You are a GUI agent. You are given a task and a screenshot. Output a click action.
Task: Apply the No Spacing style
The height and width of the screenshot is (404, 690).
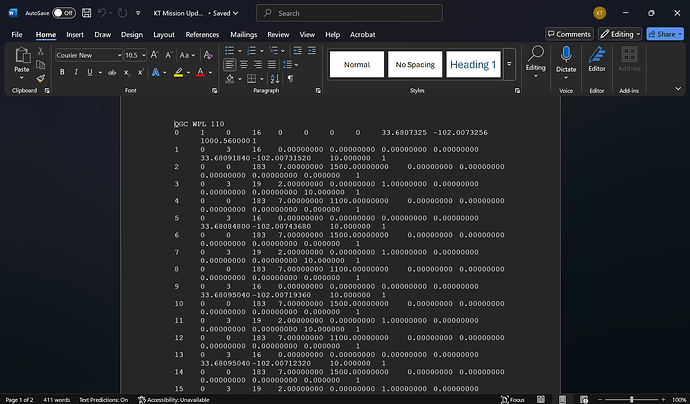[x=415, y=64]
